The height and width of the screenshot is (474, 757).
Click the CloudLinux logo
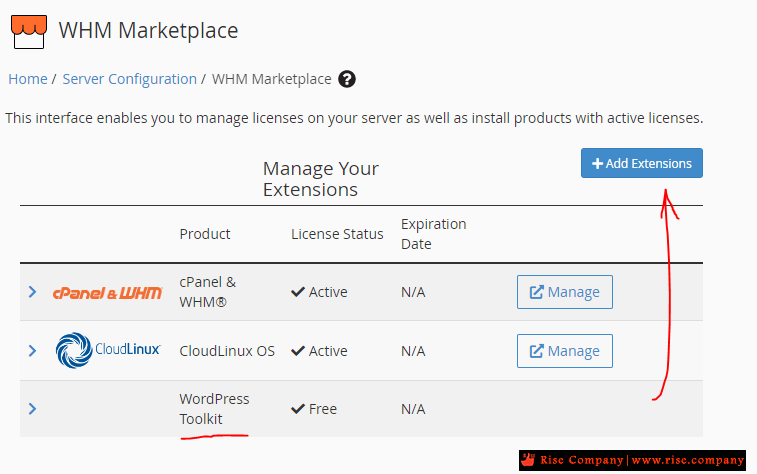pos(108,350)
